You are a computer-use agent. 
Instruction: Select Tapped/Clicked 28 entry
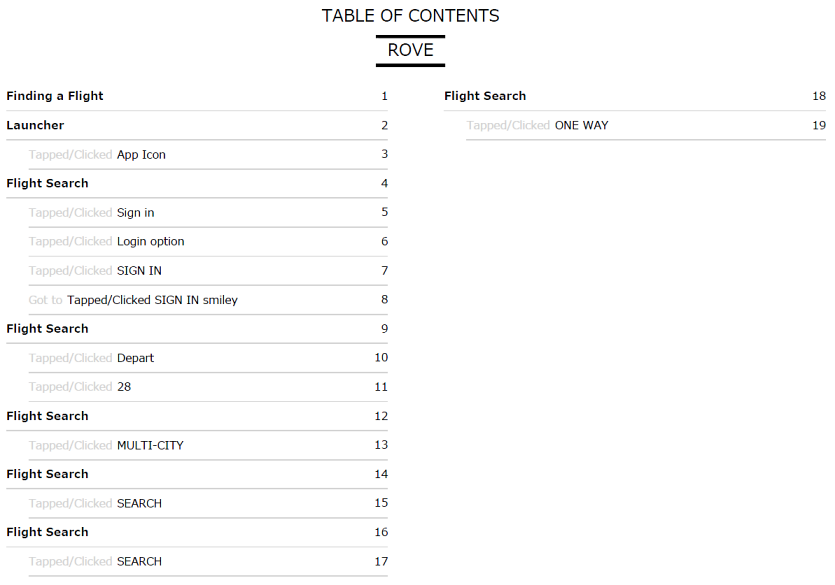pos(208,387)
